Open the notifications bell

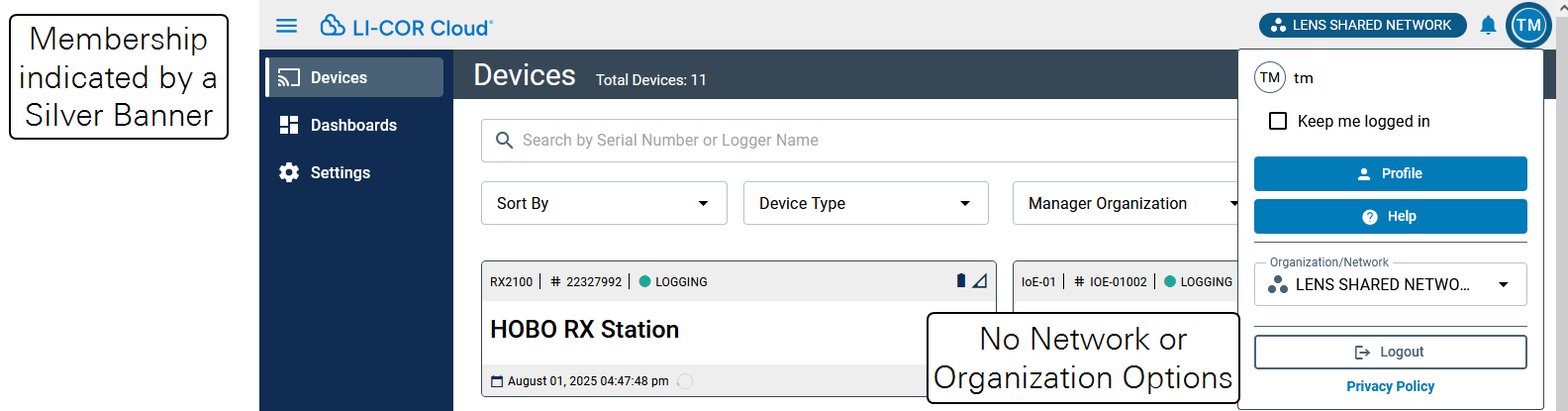pyautogui.click(x=1487, y=26)
